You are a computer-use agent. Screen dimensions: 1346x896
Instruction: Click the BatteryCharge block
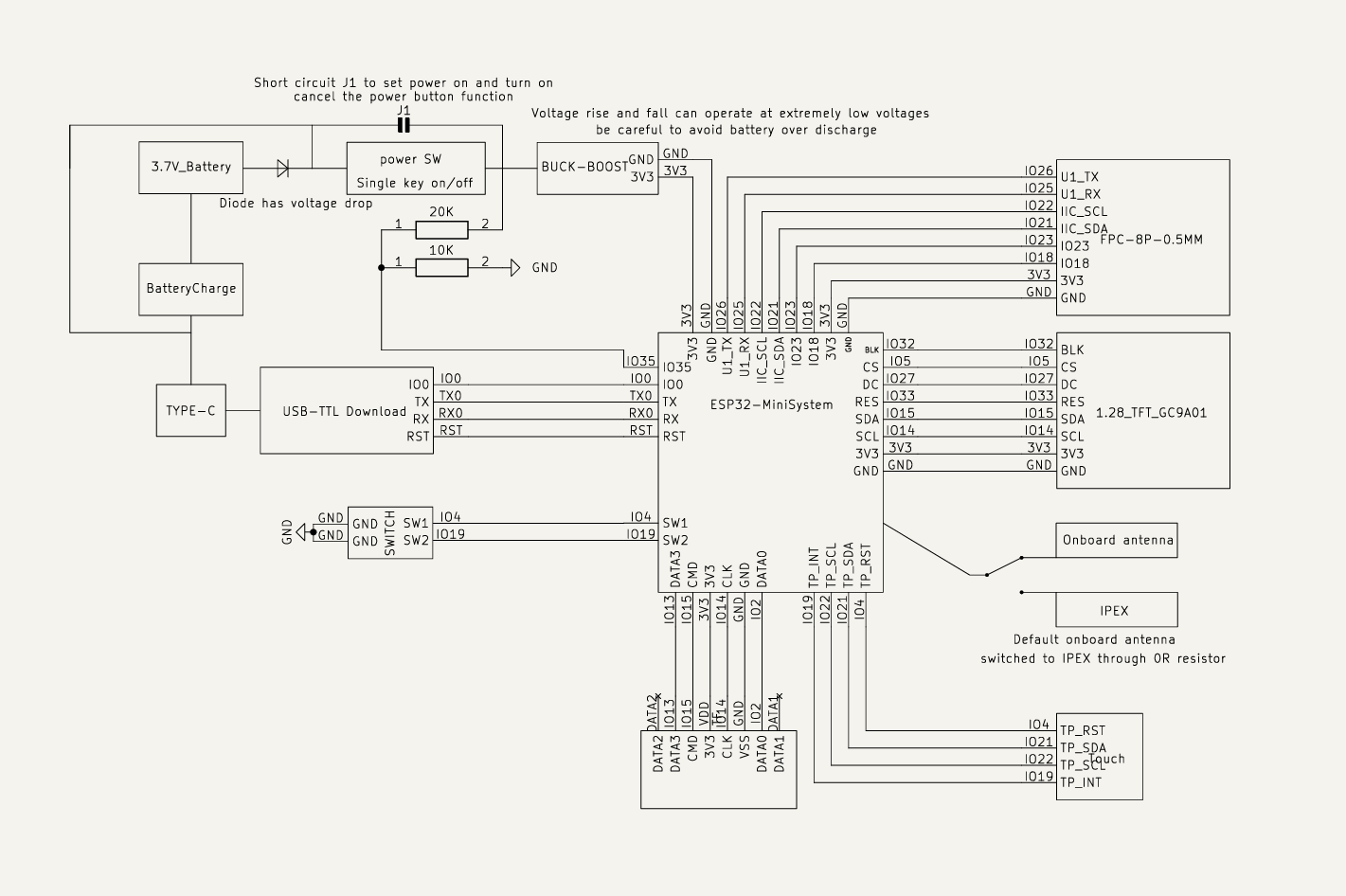pyautogui.click(x=190, y=289)
